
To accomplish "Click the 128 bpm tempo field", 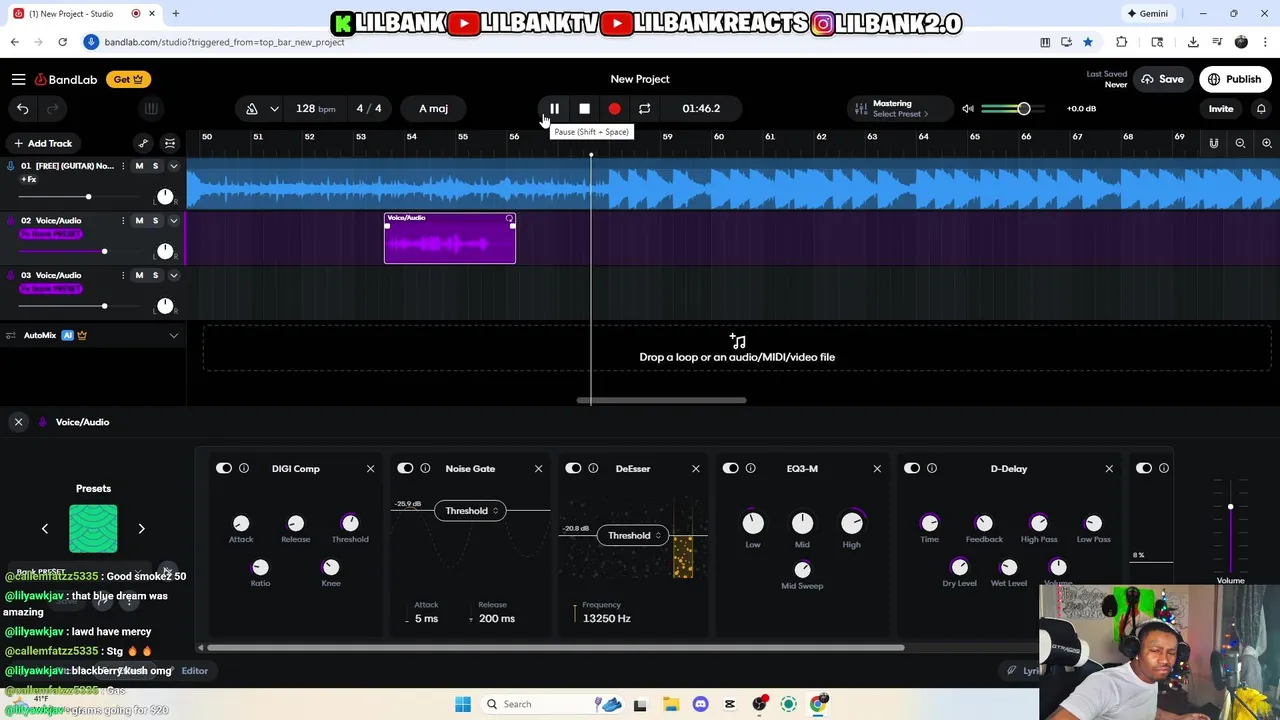I will (315, 108).
